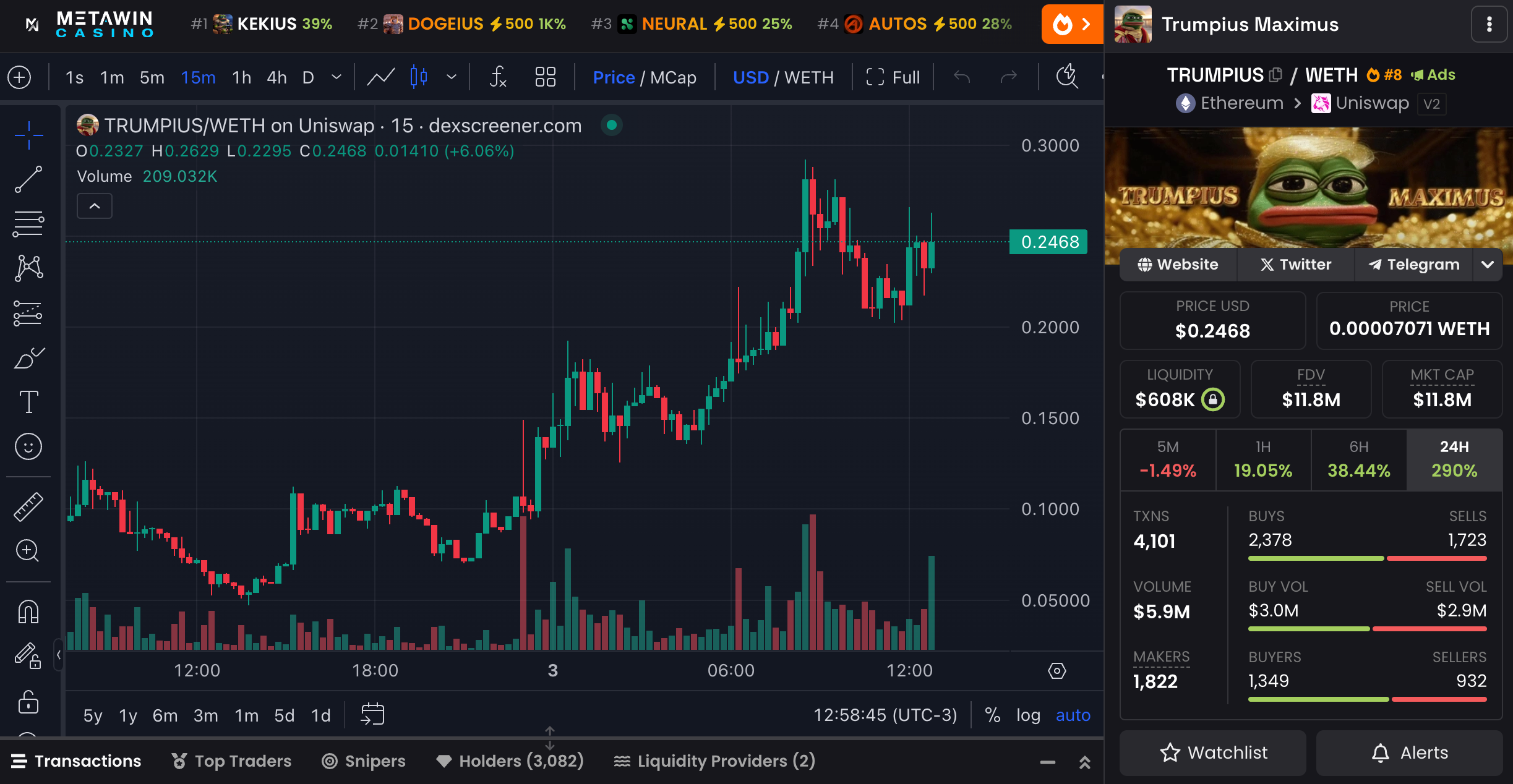The image size is (1513, 784).
Task: Open the Fibonacci retracement tools
Action: coord(28,224)
